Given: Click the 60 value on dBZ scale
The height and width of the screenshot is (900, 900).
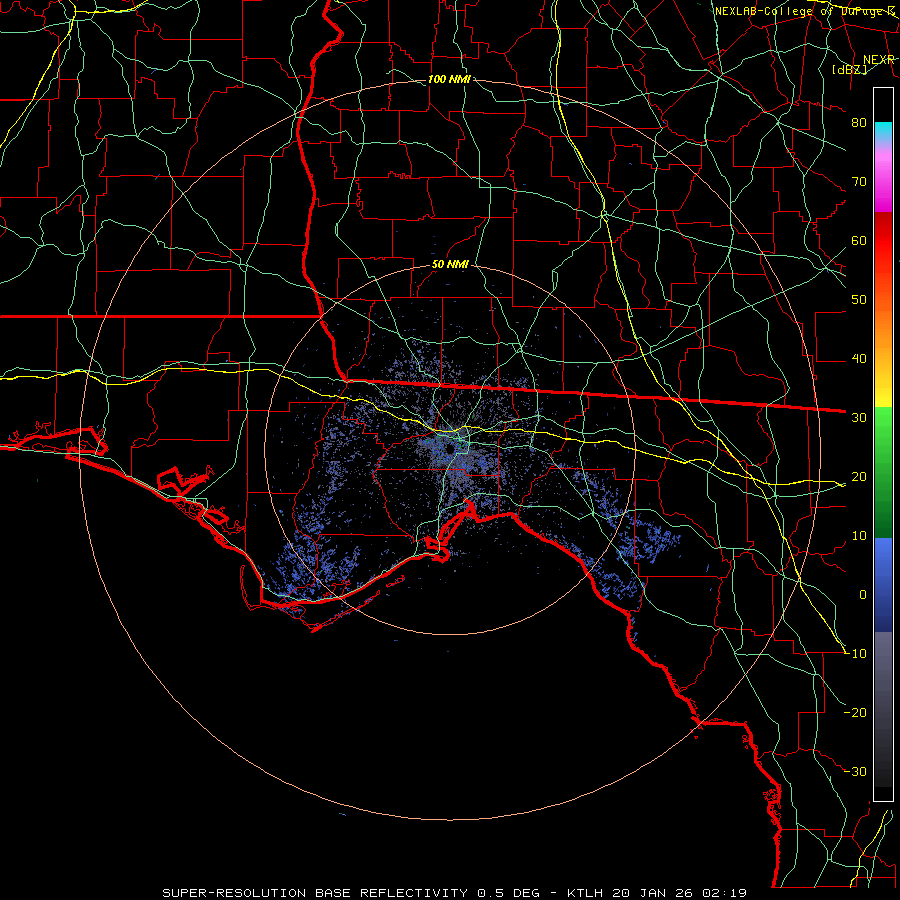Looking at the screenshot, I should pos(859,240).
